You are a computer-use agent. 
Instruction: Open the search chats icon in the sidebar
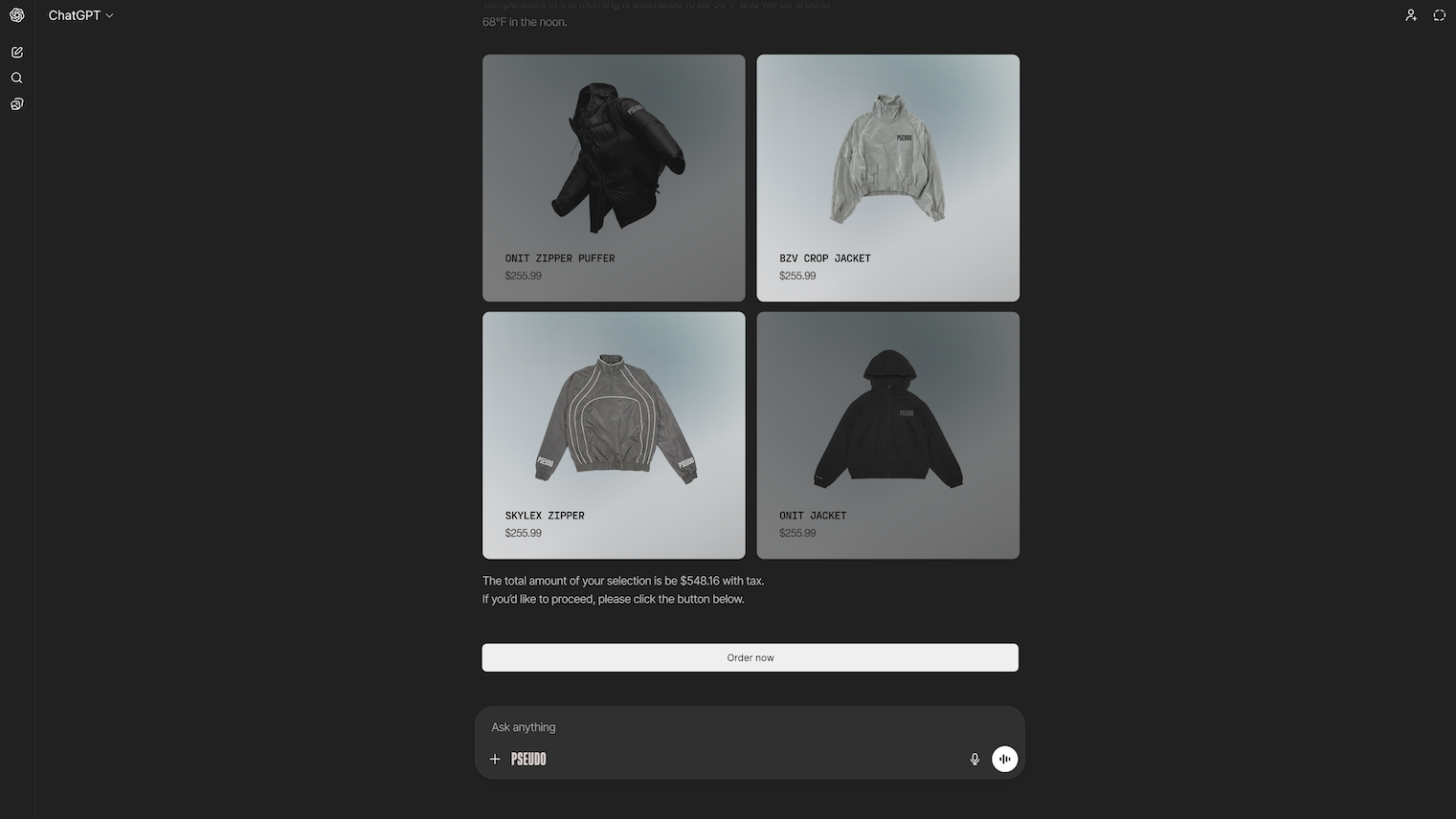pyautogui.click(x=17, y=78)
